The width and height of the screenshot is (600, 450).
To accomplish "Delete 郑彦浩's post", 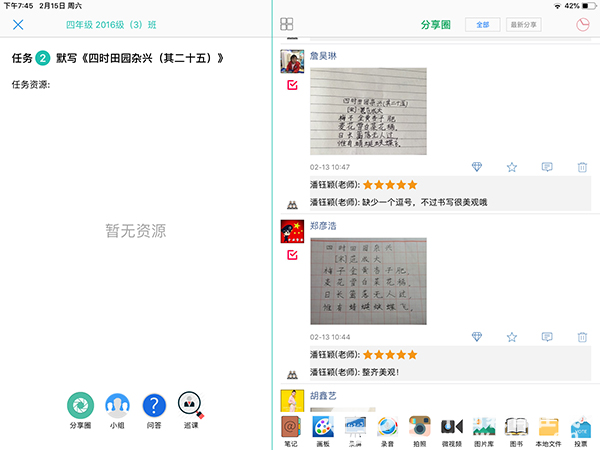I will point(582,337).
